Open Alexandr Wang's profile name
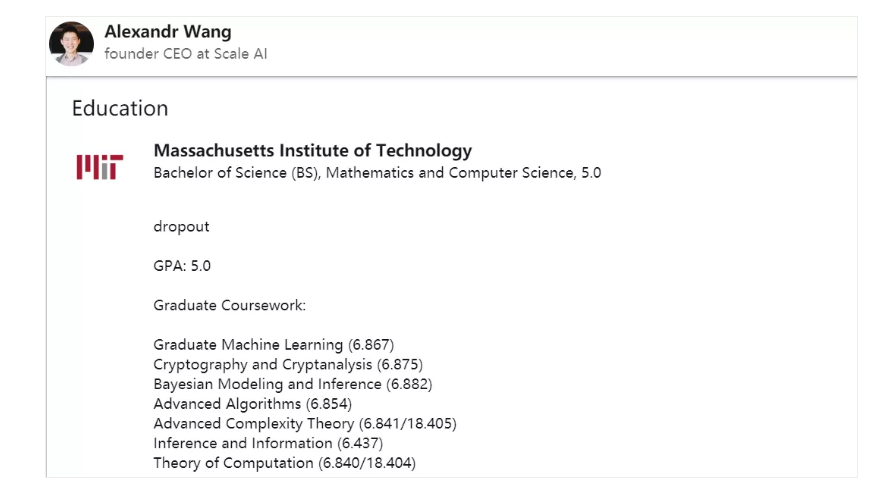 [x=168, y=32]
